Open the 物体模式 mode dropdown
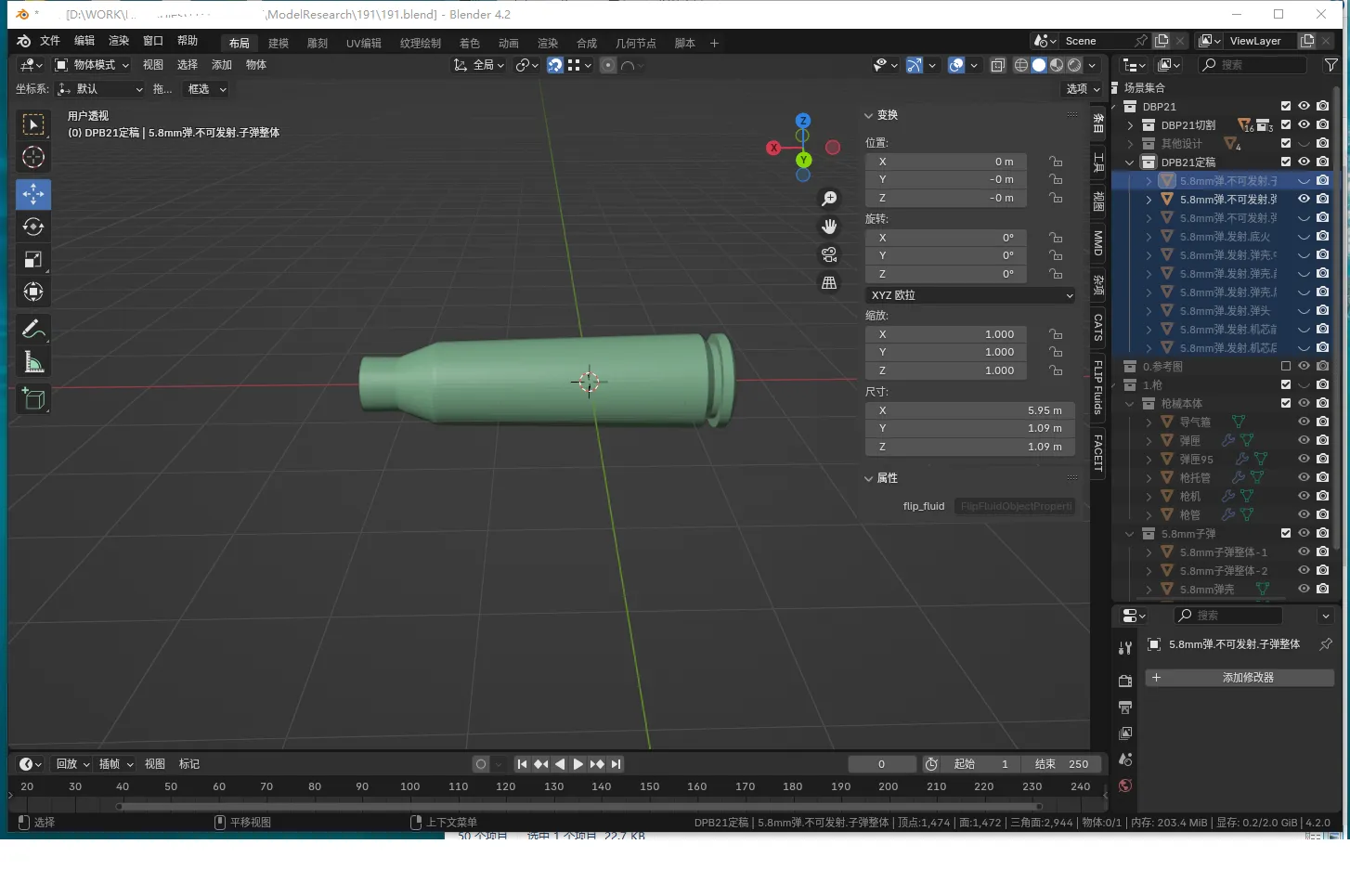The height and width of the screenshot is (896, 1350). pos(92,65)
